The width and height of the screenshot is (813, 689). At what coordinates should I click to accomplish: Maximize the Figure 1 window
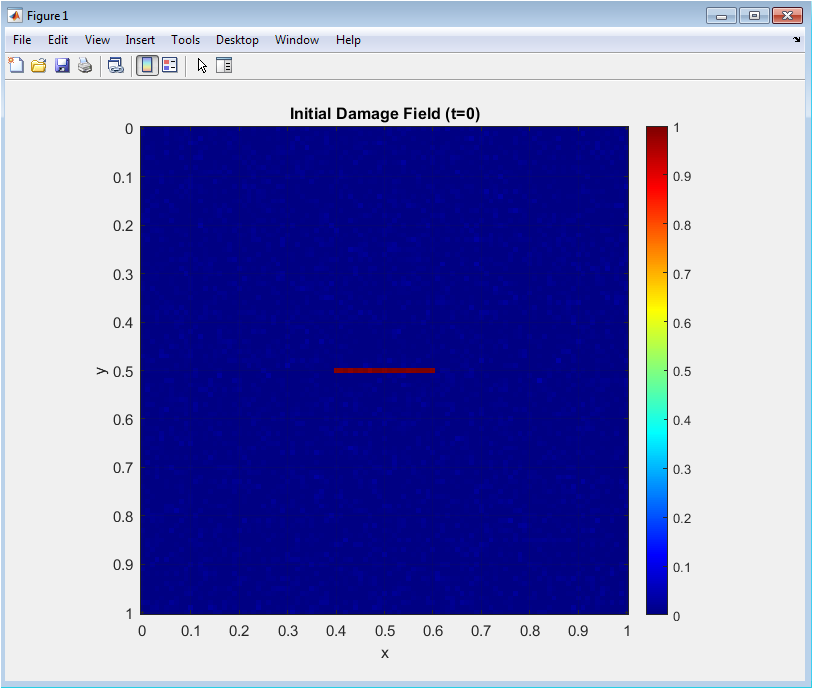click(x=754, y=15)
